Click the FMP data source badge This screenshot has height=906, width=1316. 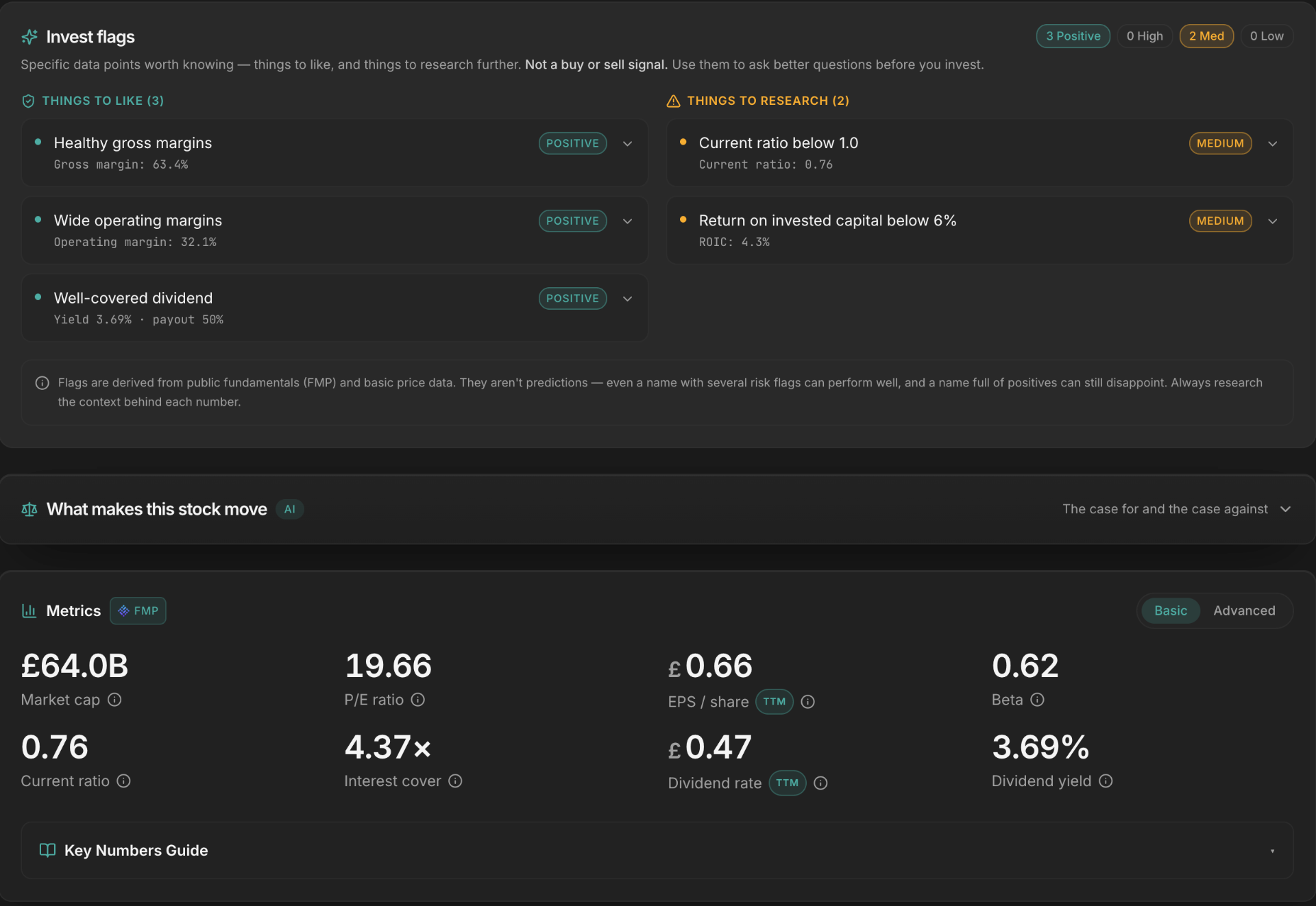138,611
